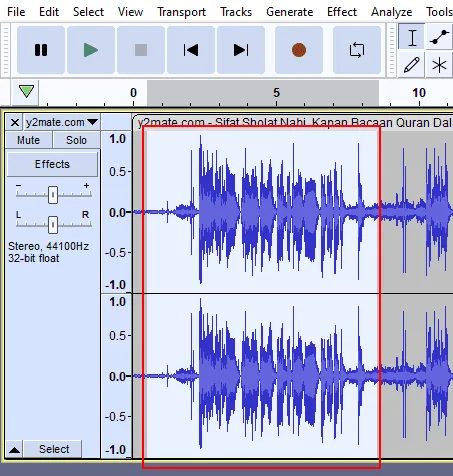The image size is (453, 476).
Task: Open the Generate menu
Action: (289, 12)
